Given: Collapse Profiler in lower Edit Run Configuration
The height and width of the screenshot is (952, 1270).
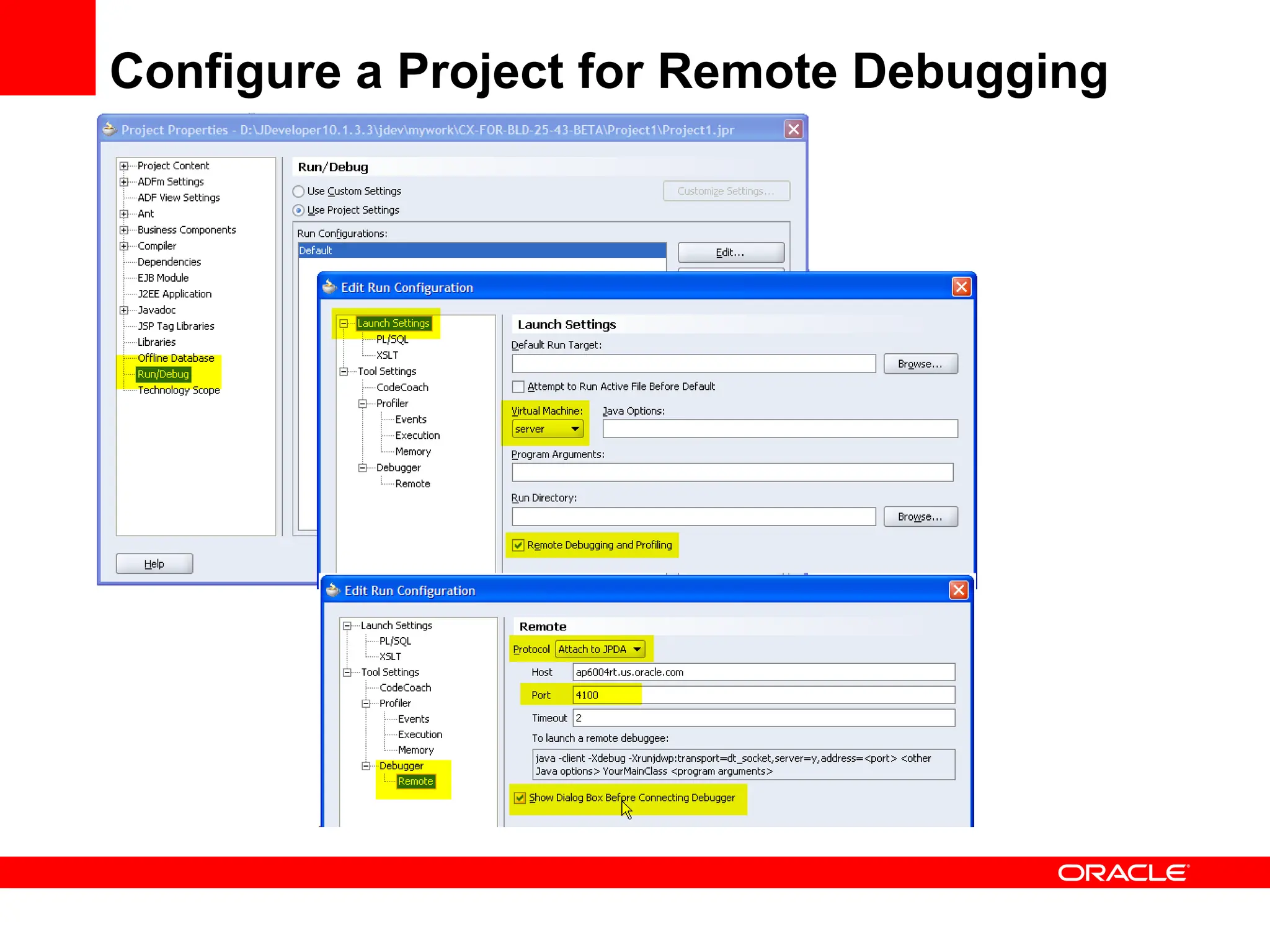Looking at the screenshot, I should pyautogui.click(x=366, y=703).
